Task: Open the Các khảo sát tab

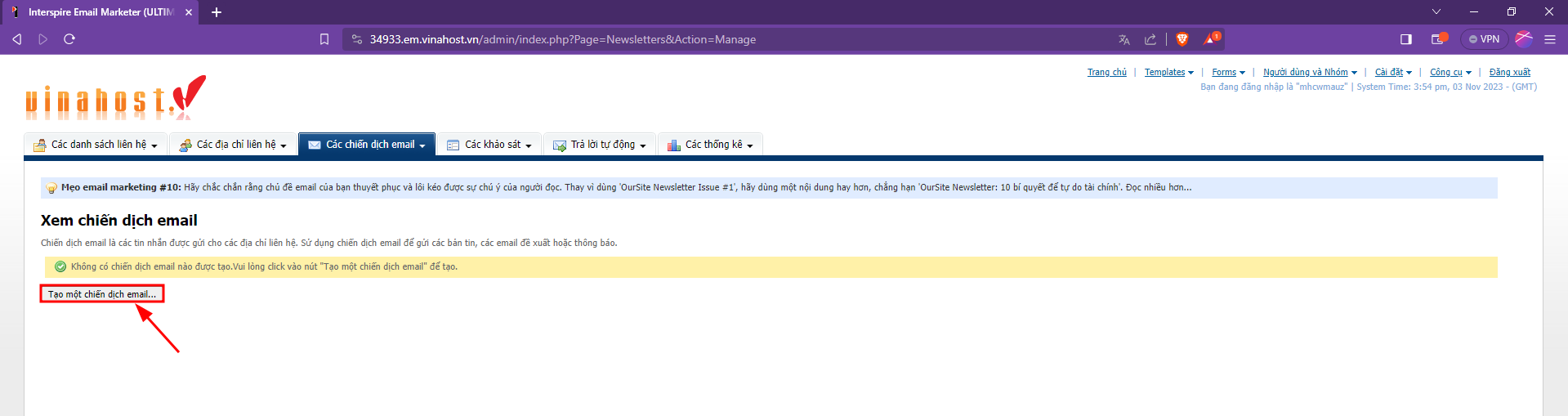Action: coord(489,145)
